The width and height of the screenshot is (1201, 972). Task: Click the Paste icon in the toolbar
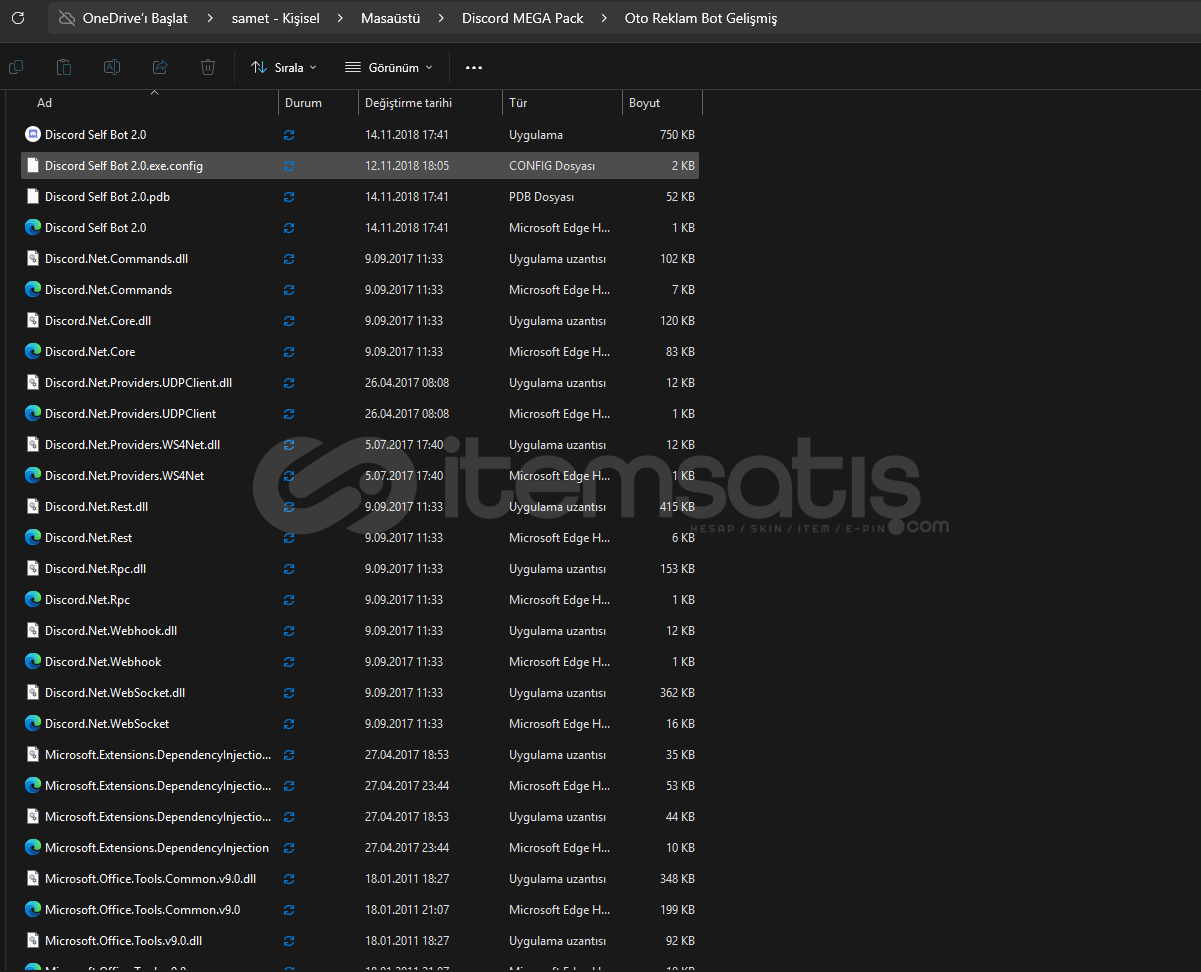pos(64,67)
